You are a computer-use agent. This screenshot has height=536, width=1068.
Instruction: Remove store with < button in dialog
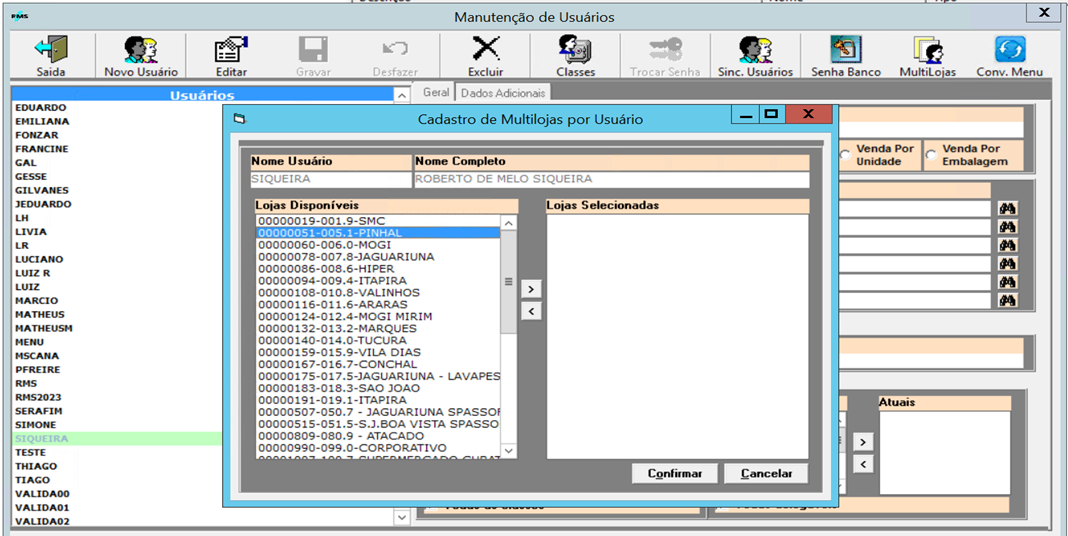[x=531, y=312]
